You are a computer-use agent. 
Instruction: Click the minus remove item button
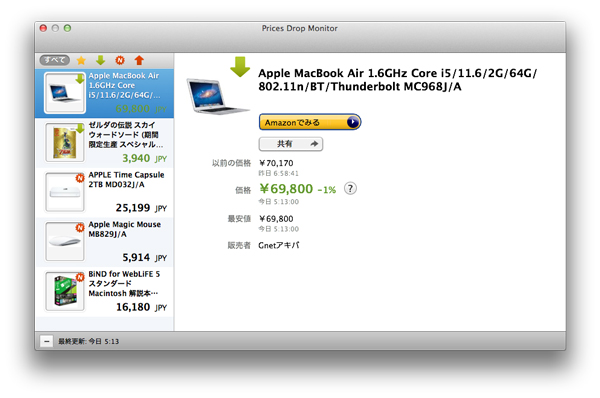click(46, 341)
